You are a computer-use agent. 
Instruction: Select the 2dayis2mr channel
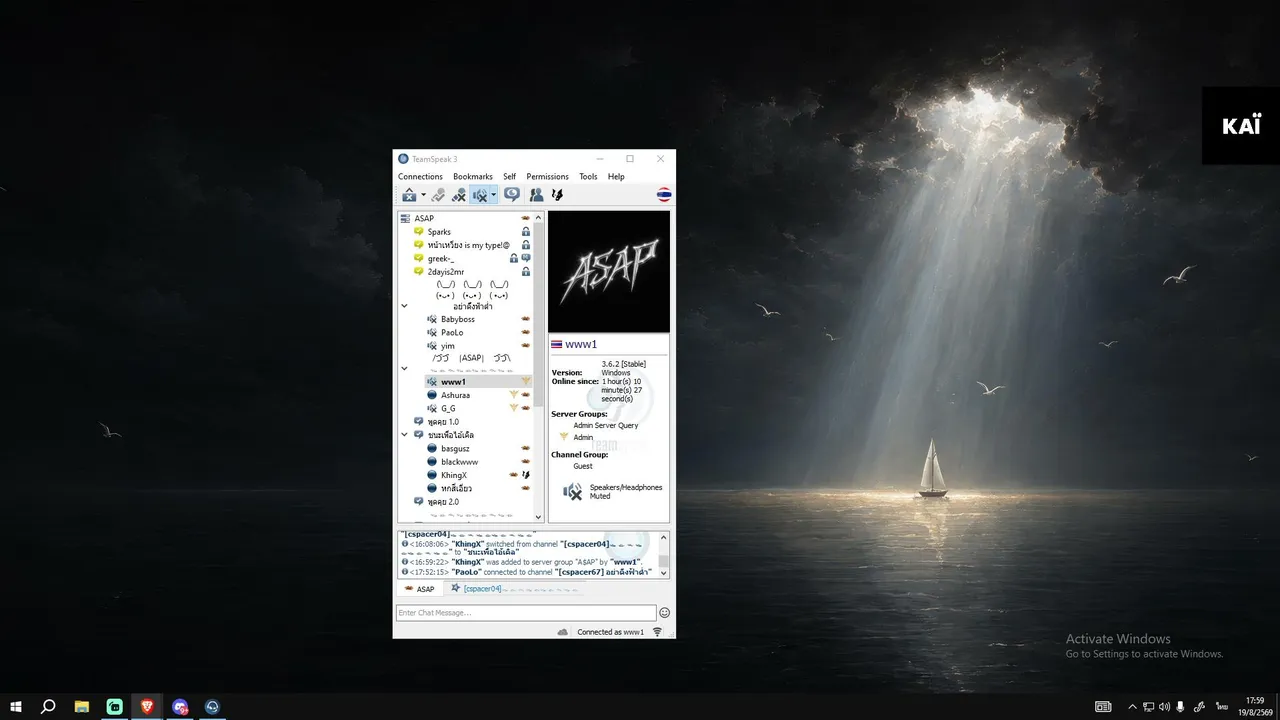pyautogui.click(x=446, y=272)
